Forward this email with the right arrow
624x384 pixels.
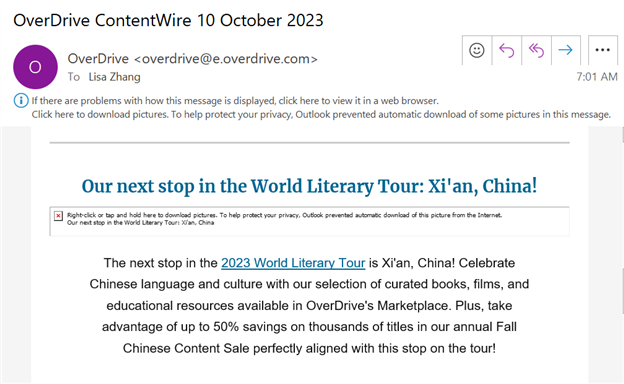coord(566,51)
